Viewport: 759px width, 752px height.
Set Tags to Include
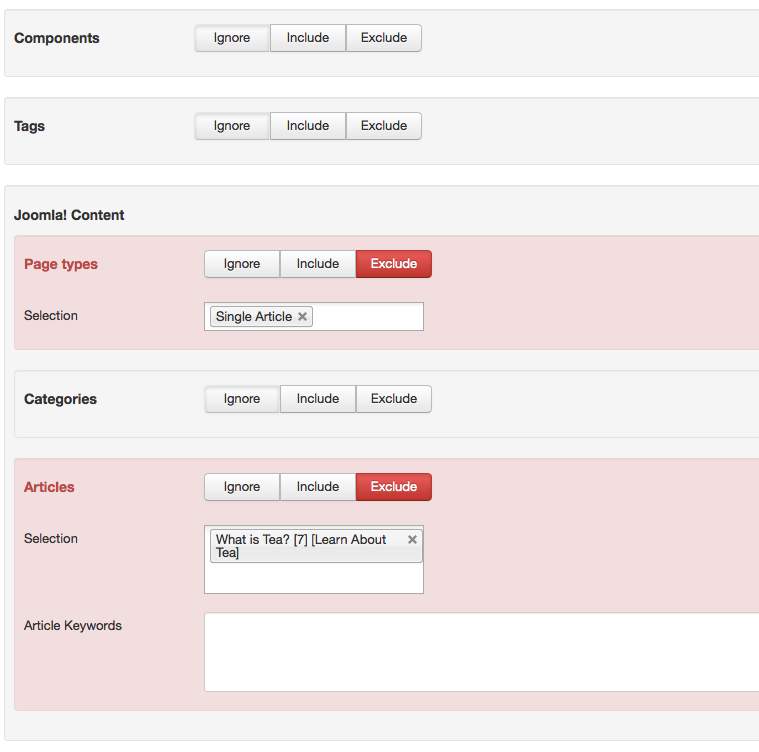point(308,126)
